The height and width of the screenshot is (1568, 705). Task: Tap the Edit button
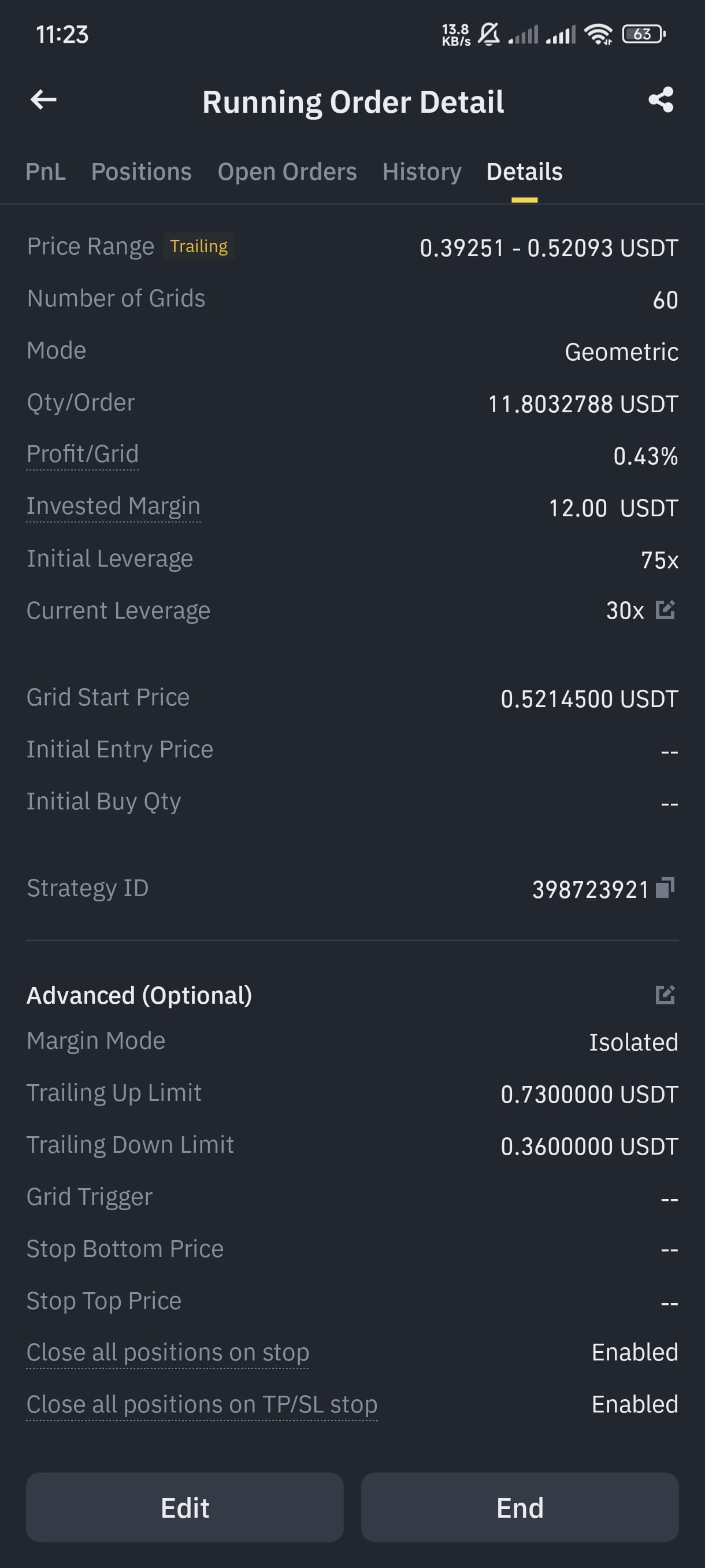[184, 1507]
